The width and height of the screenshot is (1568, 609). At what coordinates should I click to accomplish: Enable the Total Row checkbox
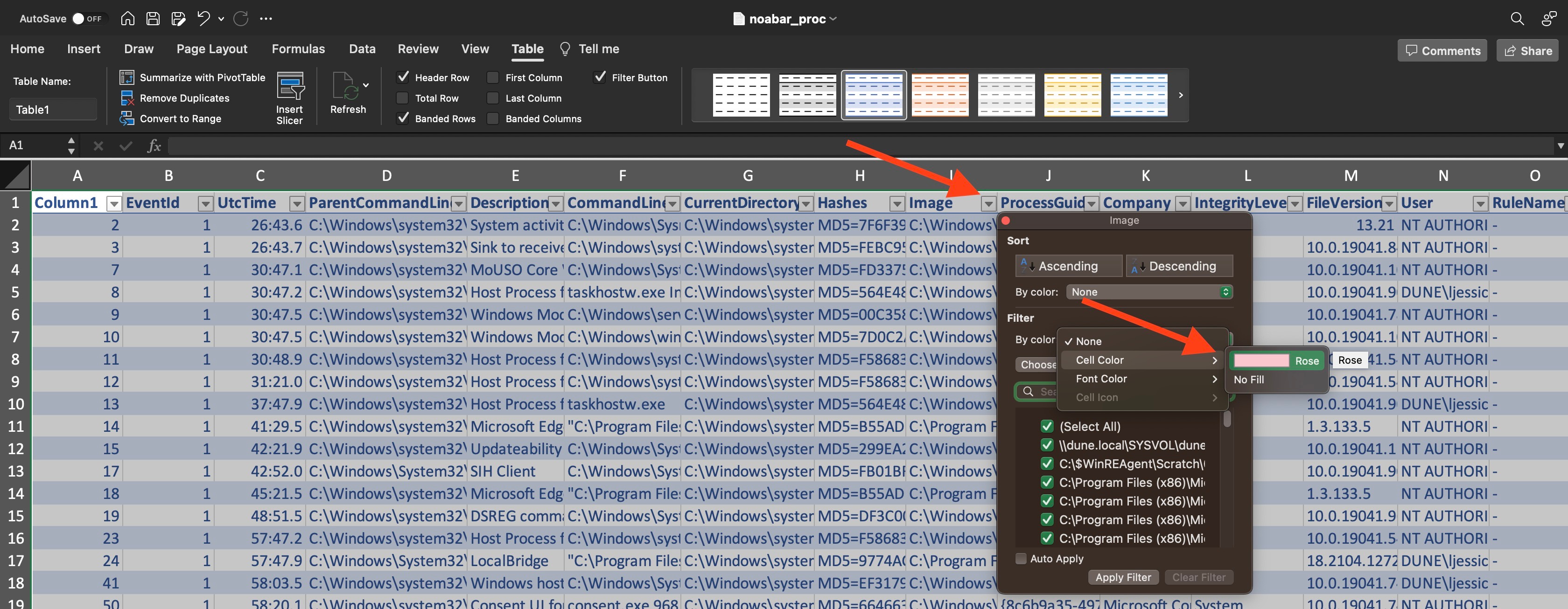click(402, 98)
